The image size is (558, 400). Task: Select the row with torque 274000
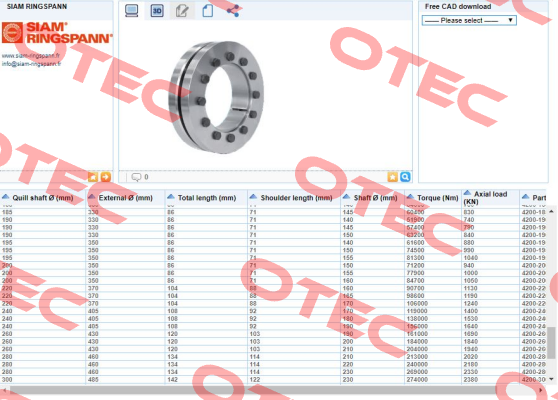point(273,380)
